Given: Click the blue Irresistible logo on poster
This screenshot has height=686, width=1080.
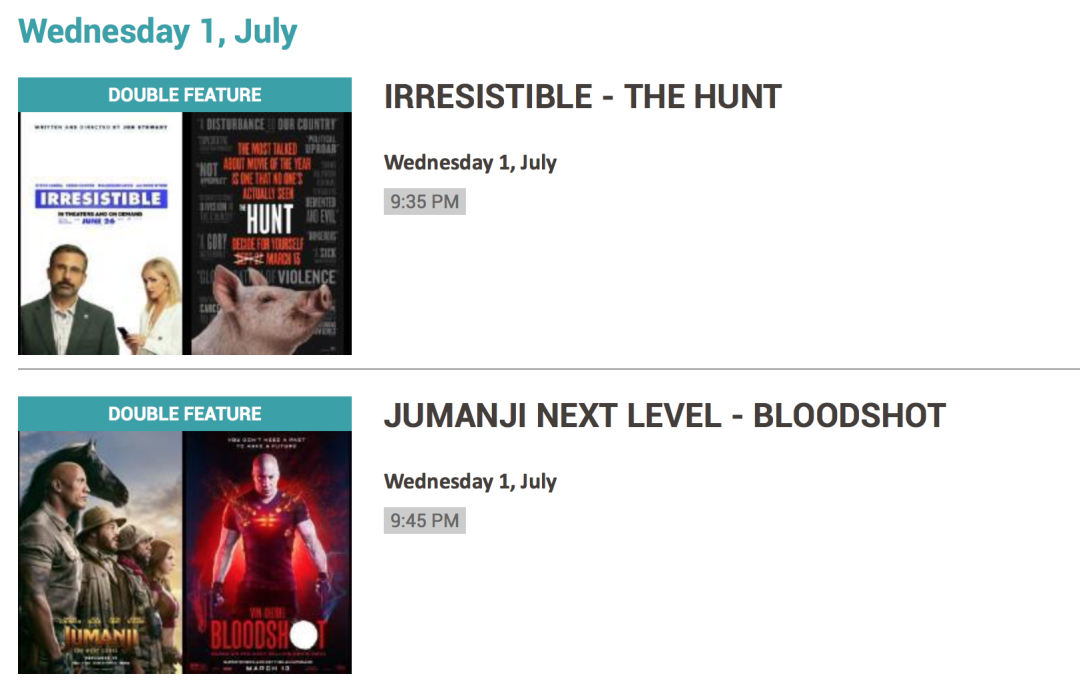Looking at the screenshot, I should 99,198.
